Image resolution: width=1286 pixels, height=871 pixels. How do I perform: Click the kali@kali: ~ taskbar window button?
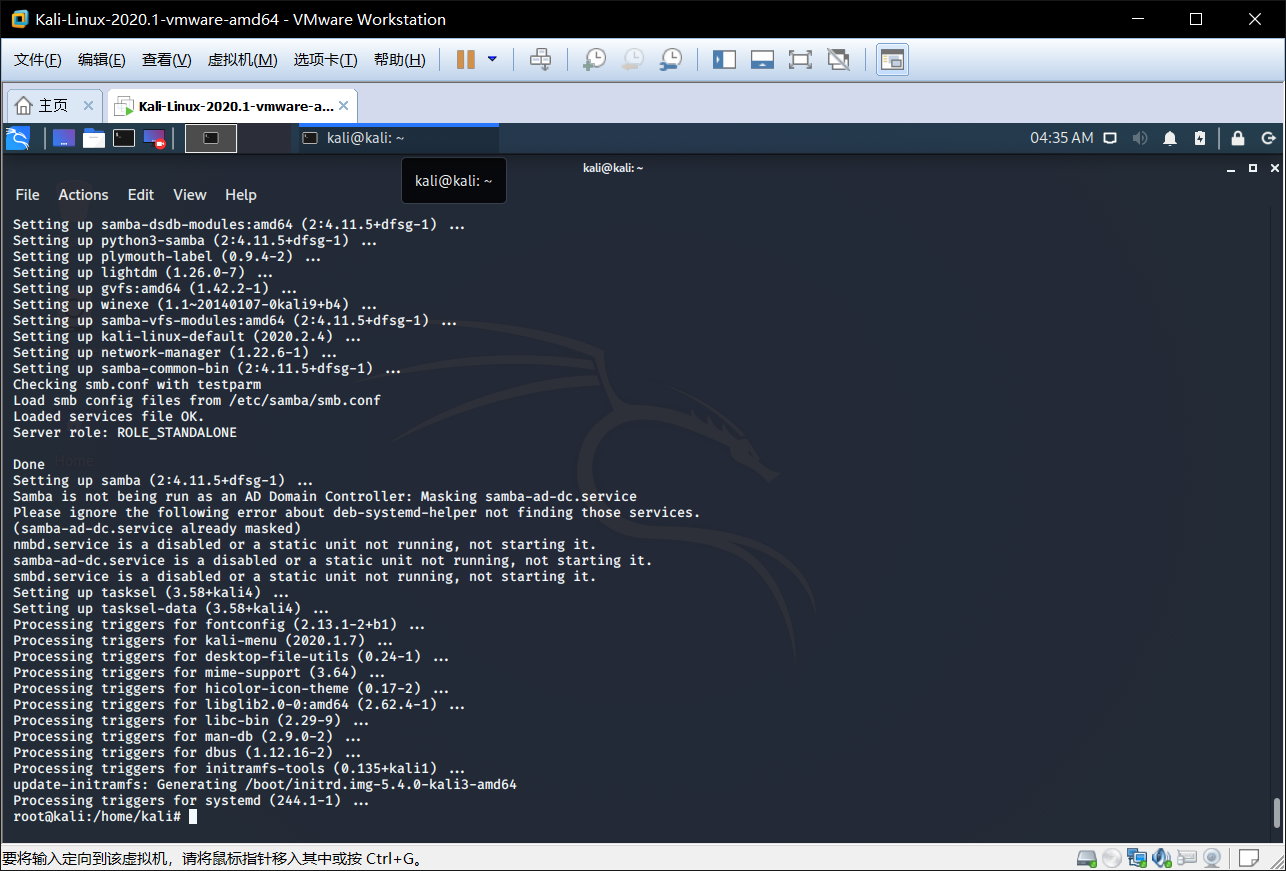(399, 138)
